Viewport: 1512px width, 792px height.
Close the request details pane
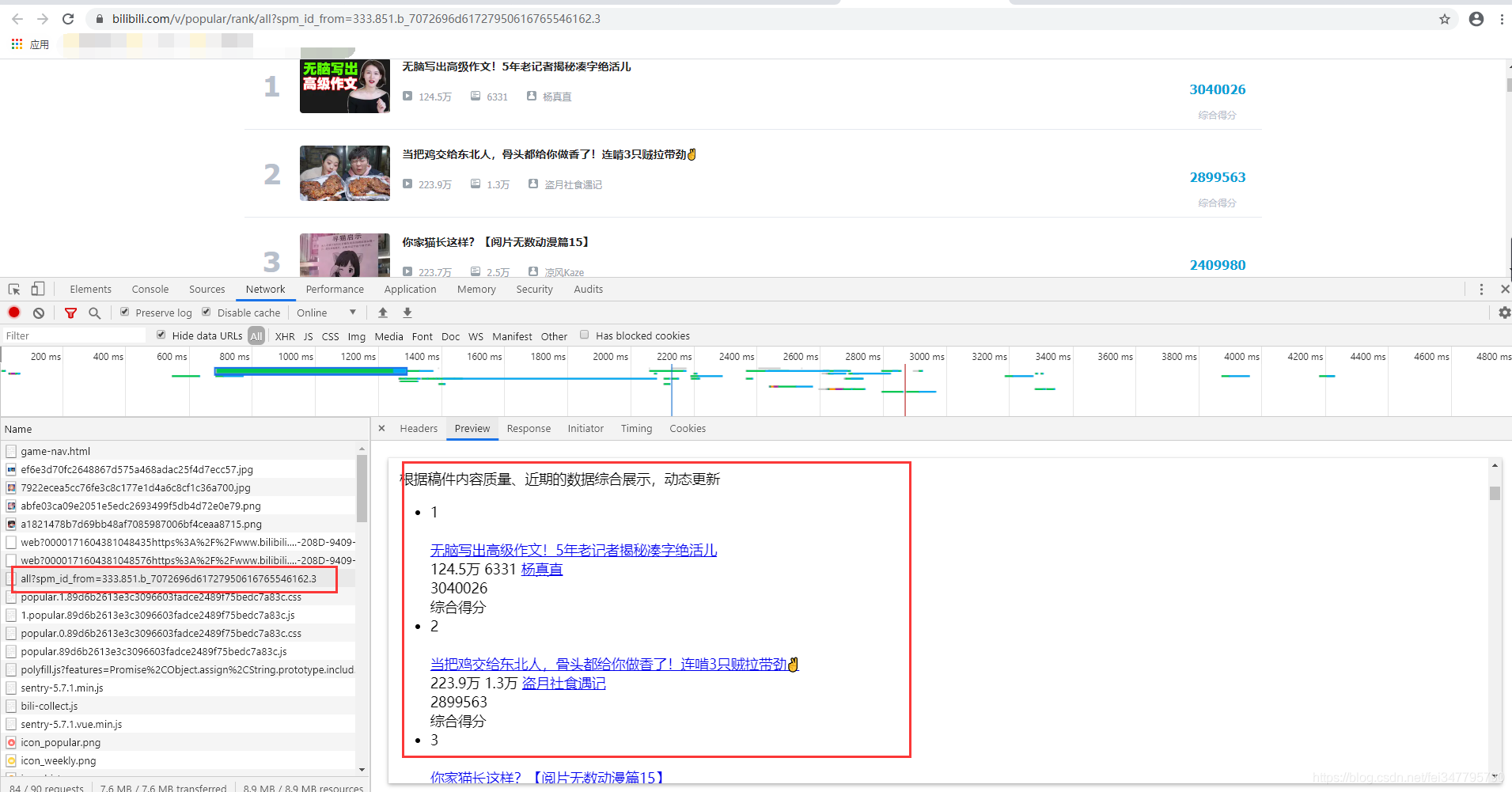point(381,428)
